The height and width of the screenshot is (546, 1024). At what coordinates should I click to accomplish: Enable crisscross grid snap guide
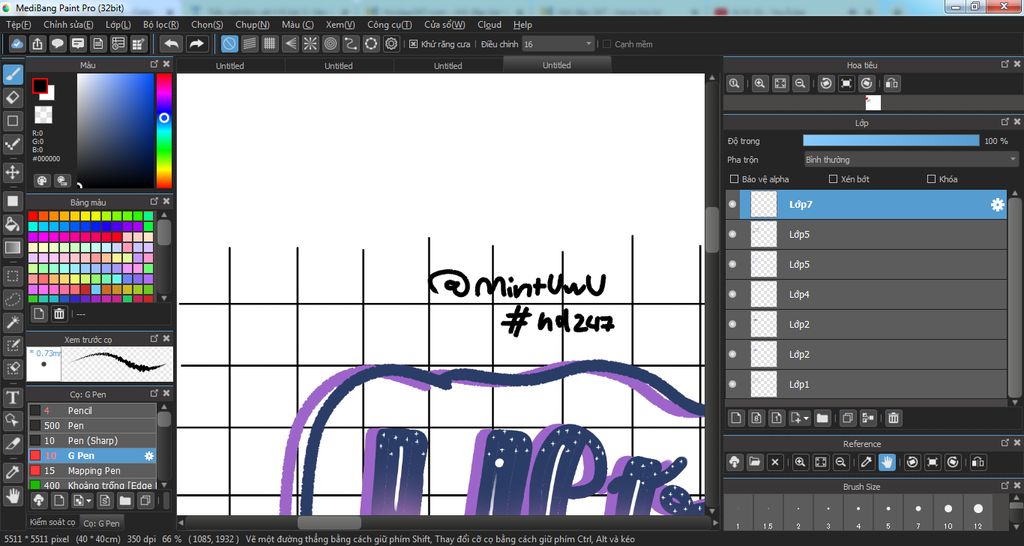pyautogui.click(x=270, y=44)
